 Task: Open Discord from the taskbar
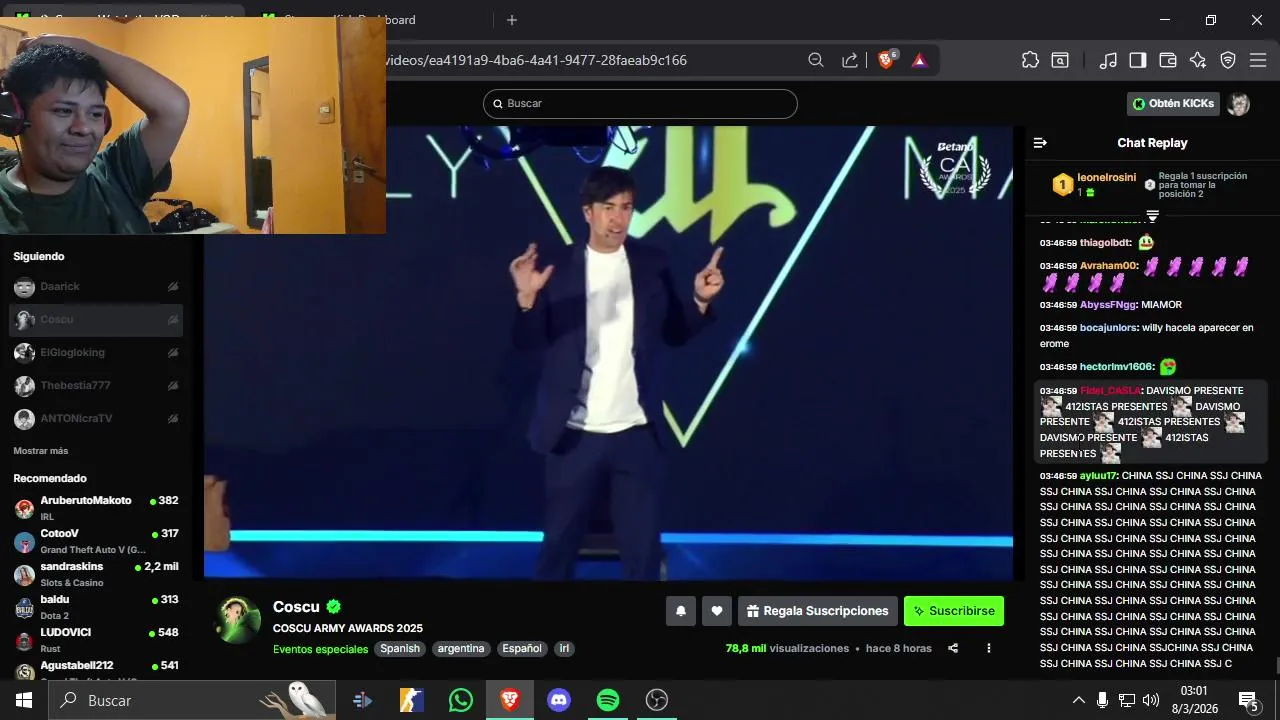[559, 700]
